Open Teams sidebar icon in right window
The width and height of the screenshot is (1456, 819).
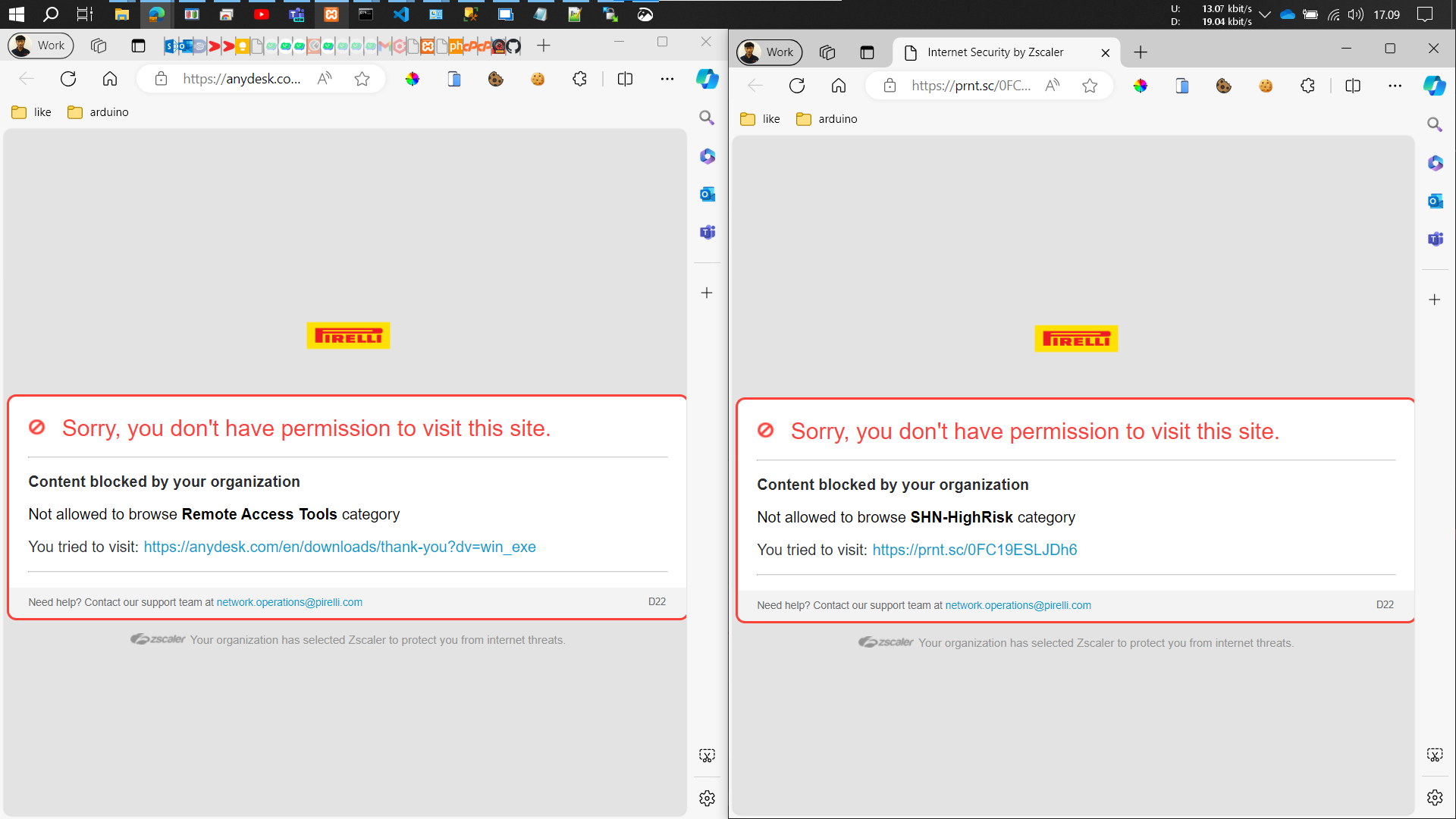1435,239
